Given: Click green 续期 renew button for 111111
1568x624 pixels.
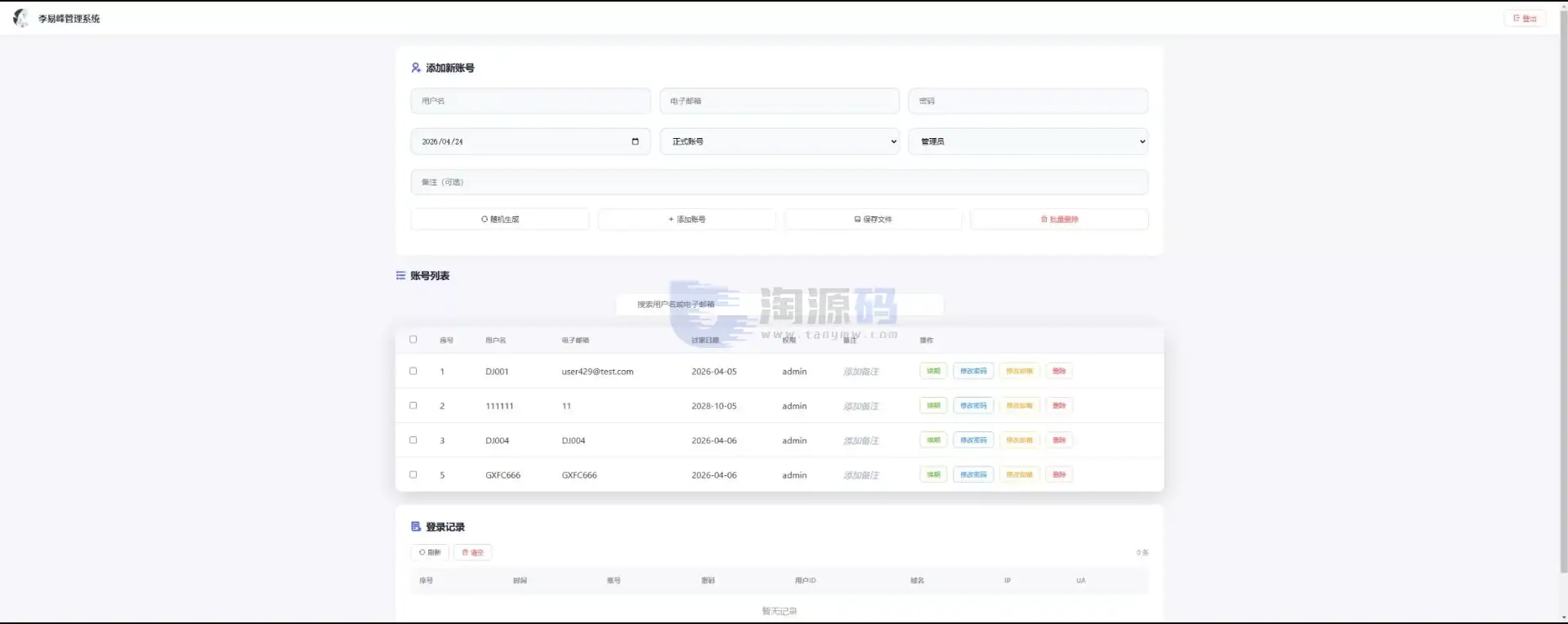Looking at the screenshot, I should coord(933,405).
